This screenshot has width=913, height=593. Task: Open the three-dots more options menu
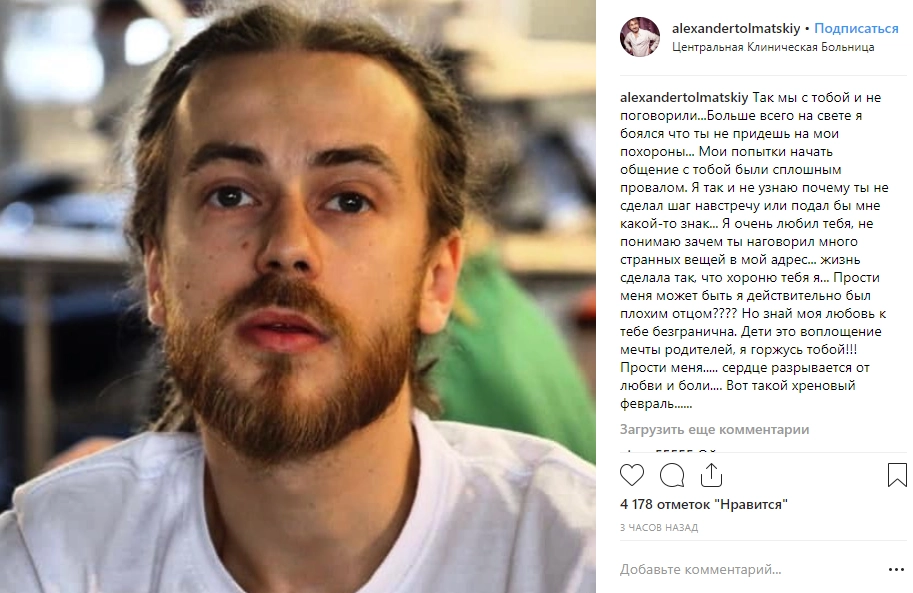click(896, 570)
